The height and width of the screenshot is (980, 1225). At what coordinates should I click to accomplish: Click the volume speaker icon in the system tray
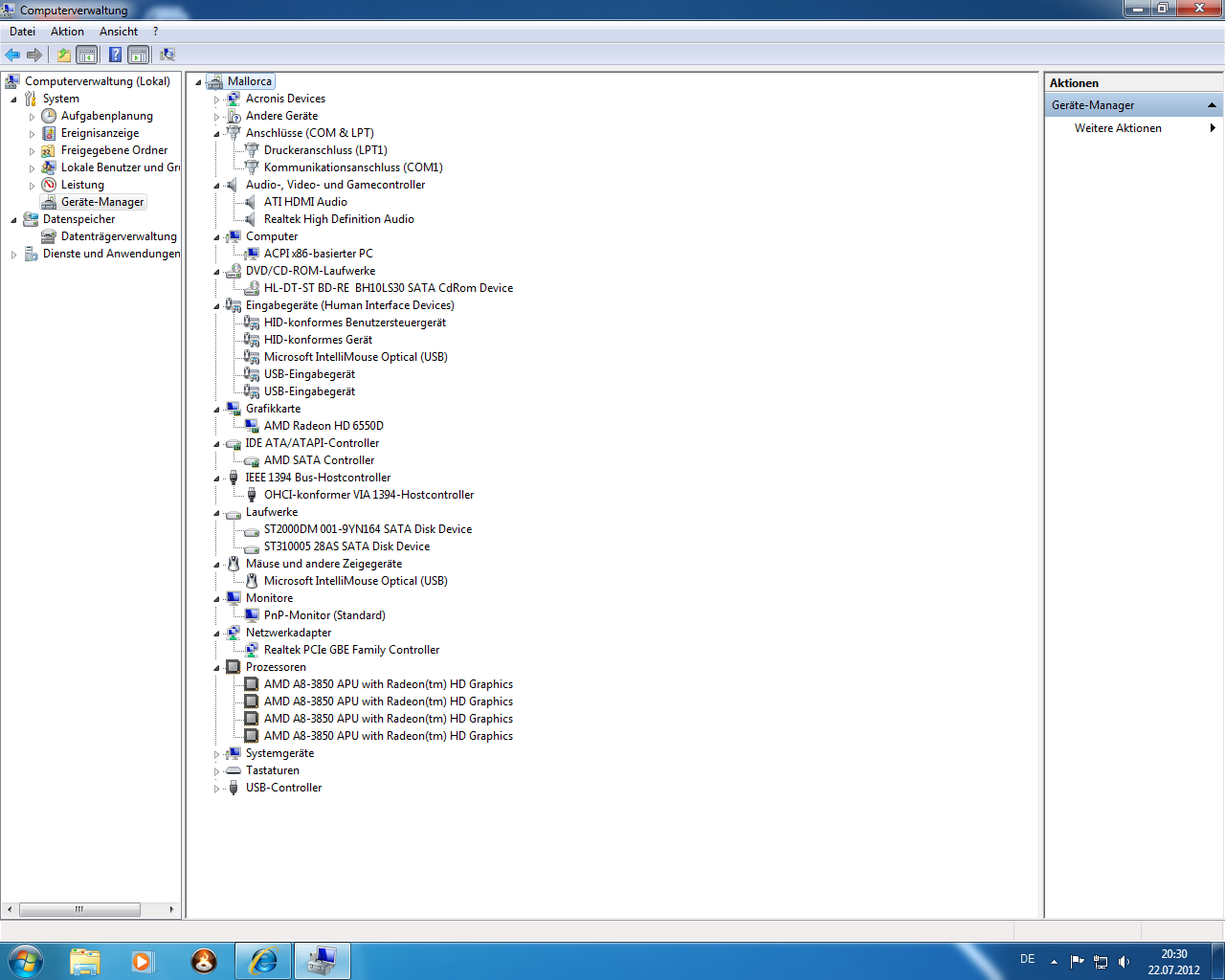1124,962
